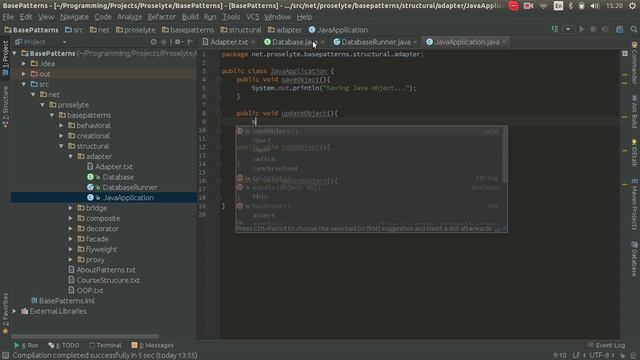Image resolution: width=640 pixels, height=360 pixels.
Task: Close the JavaApplication.java tab
Action: [x=504, y=42]
